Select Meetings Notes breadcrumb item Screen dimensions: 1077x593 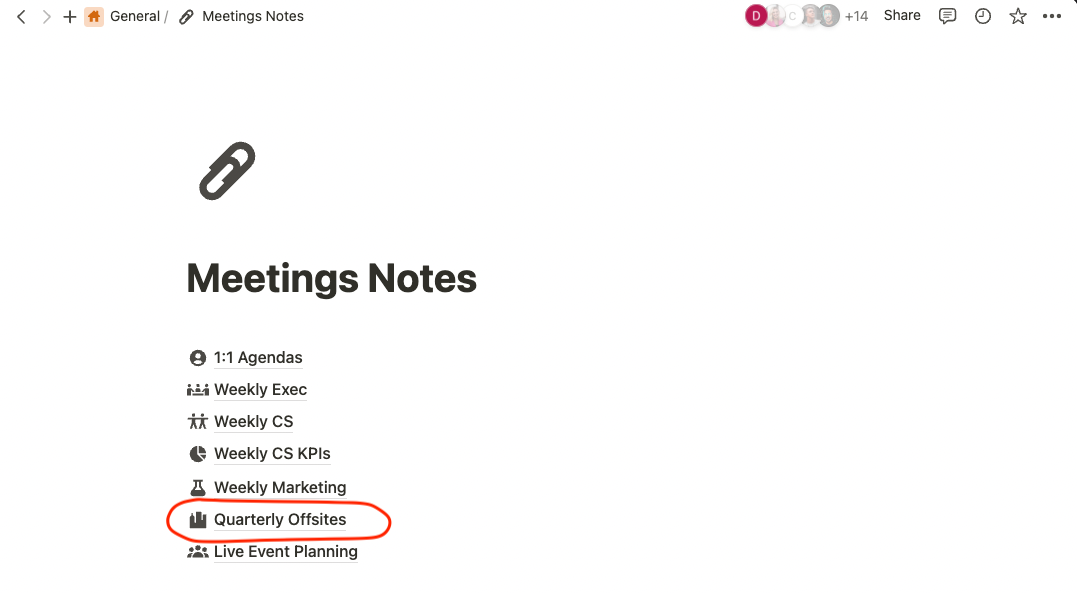pyautogui.click(x=253, y=16)
